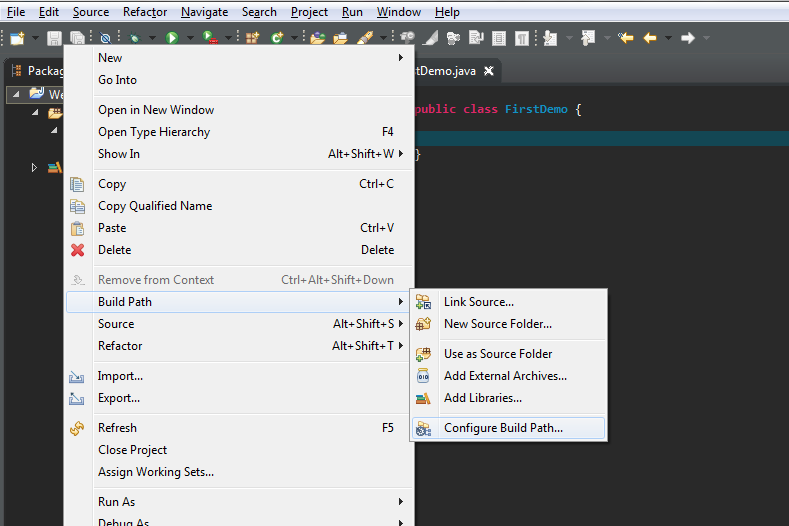Open the New wizard dropdown arrow
Image resolution: width=789 pixels, height=526 pixels.
coord(35,38)
